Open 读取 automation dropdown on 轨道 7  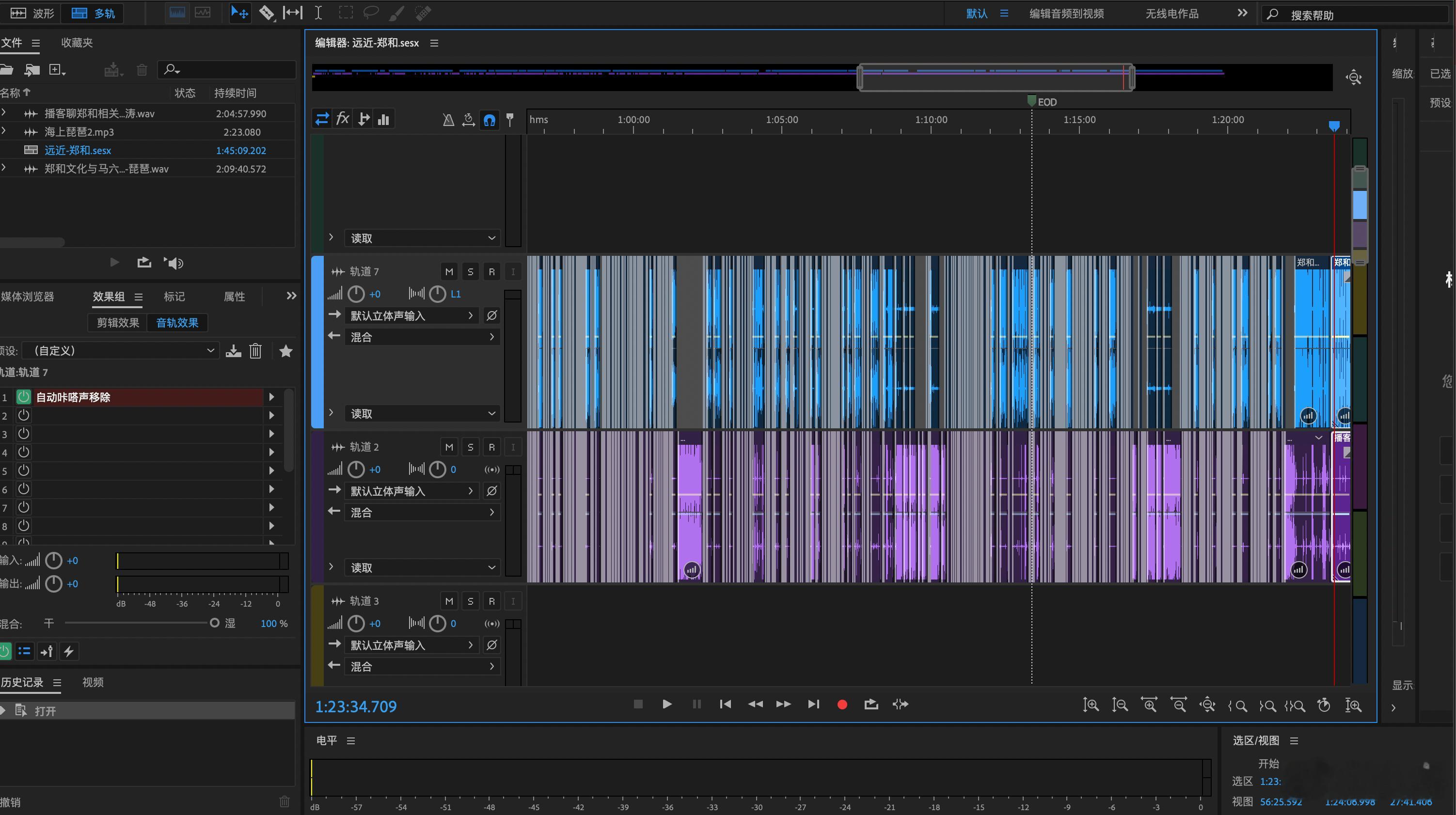point(422,414)
